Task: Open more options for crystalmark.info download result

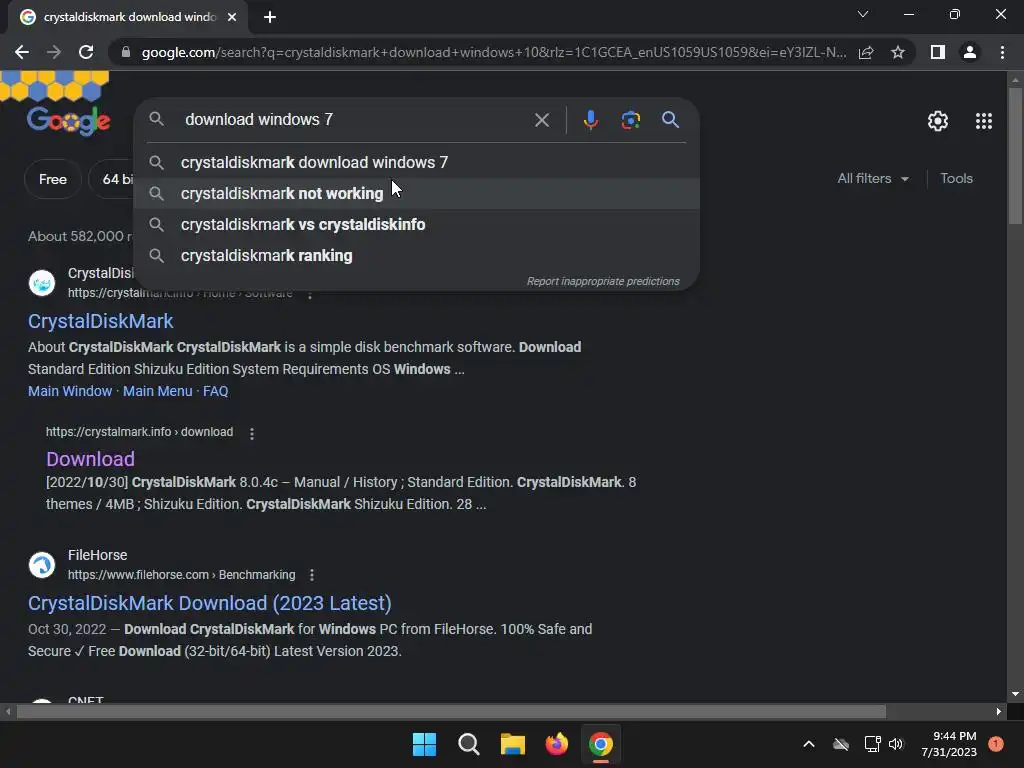Action: (x=252, y=433)
